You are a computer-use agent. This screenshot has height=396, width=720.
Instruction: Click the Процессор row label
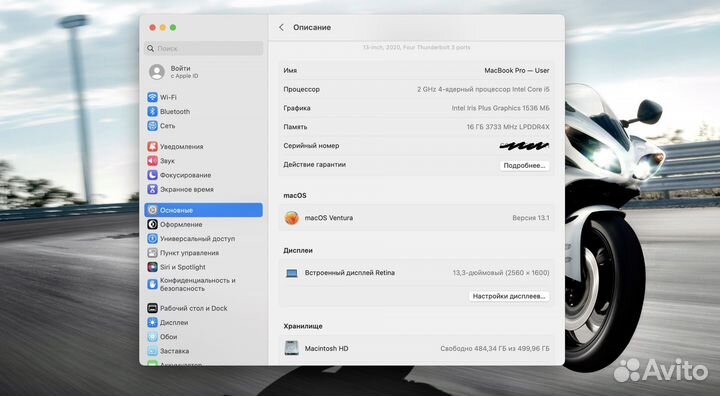coord(302,89)
